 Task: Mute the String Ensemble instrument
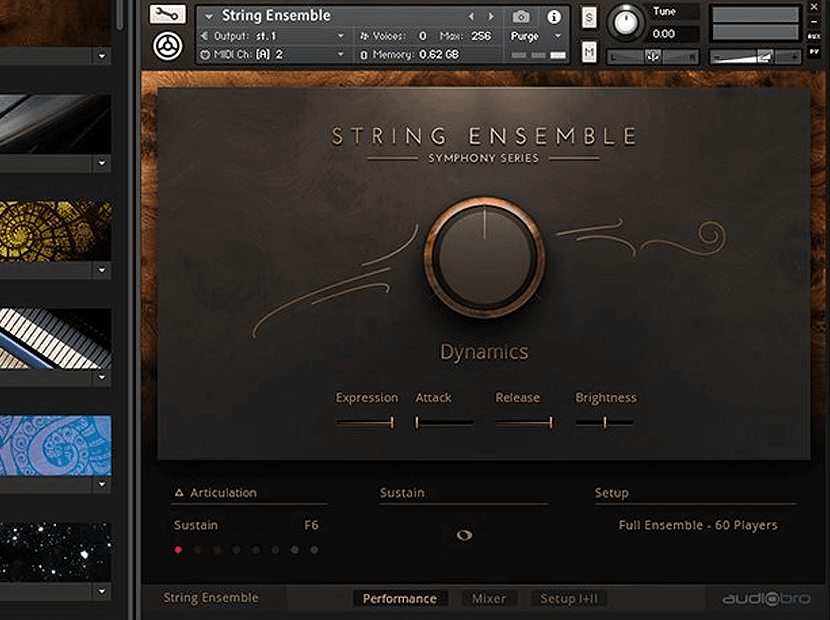[x=589, y=52]
